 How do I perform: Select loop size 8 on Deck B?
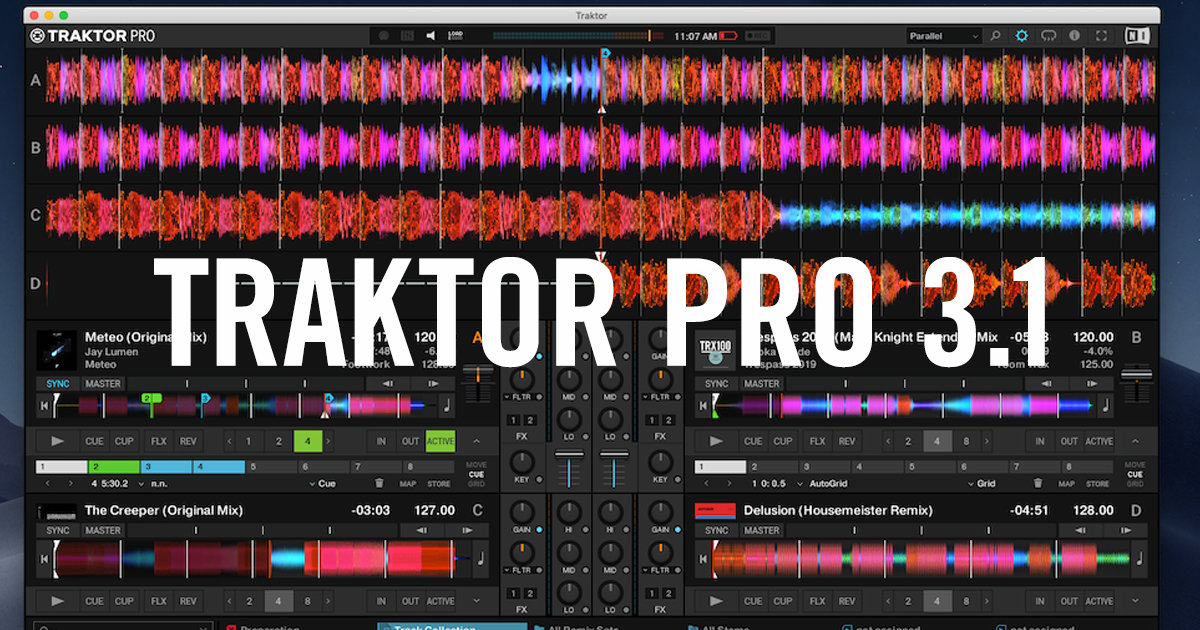point(966,441)
